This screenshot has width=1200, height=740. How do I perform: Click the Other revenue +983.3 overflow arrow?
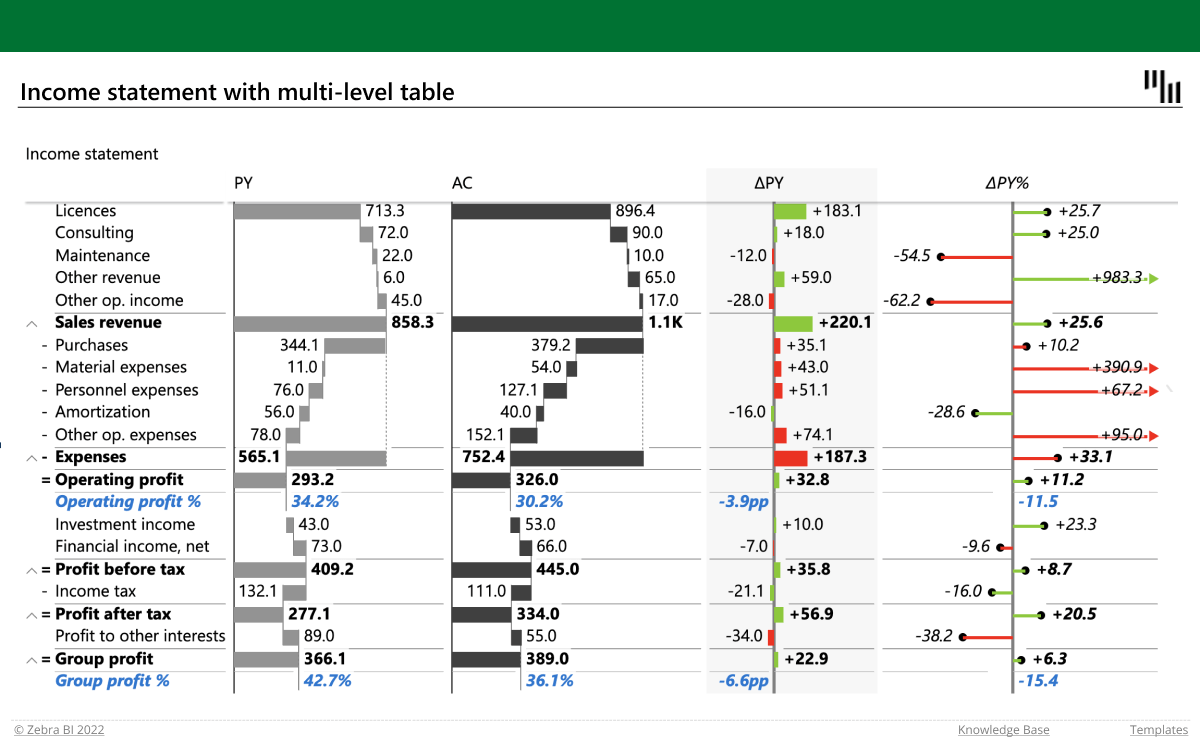point(1153,278)
